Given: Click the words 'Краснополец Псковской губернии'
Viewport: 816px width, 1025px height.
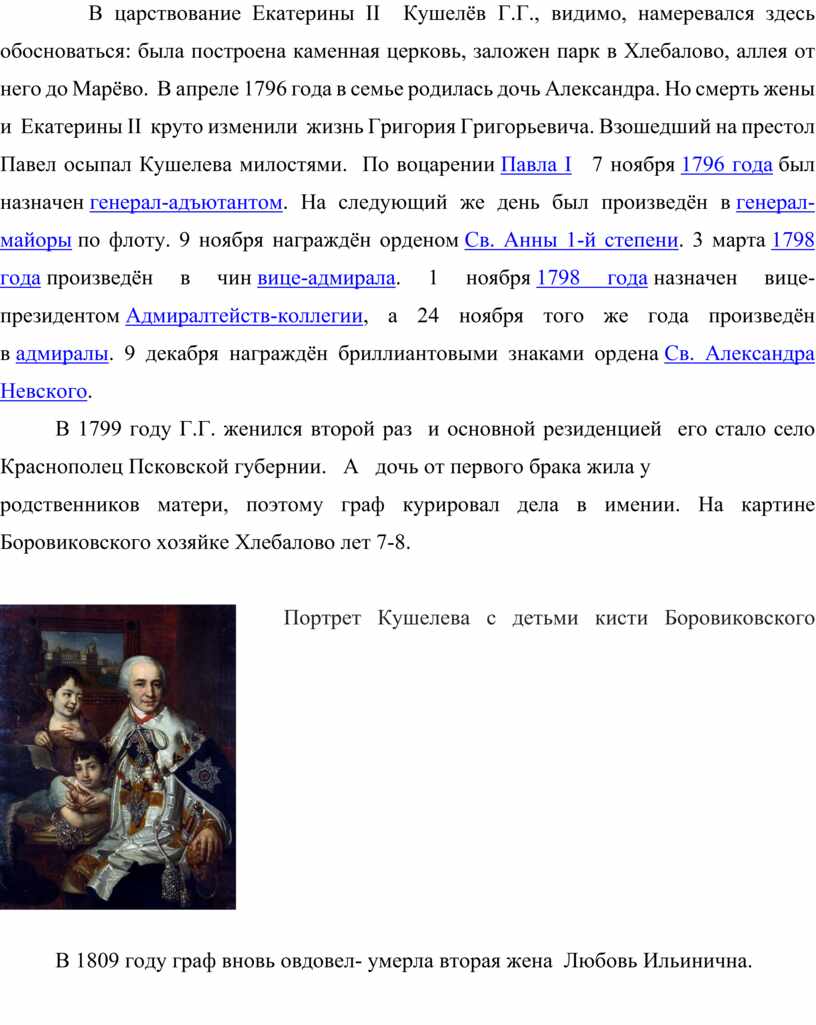Looking at the screenshot, I should pyautogui.click(x=162, y=467).
